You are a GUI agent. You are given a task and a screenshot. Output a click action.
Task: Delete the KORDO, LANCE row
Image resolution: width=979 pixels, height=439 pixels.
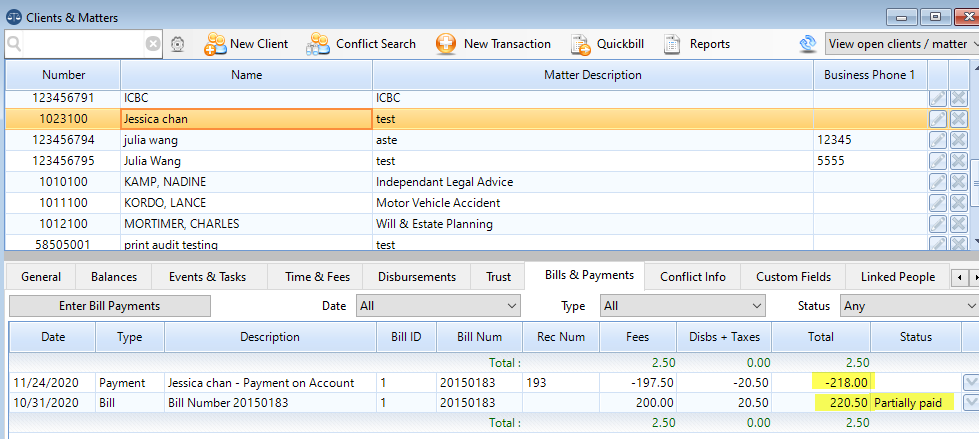pos(958,203)
